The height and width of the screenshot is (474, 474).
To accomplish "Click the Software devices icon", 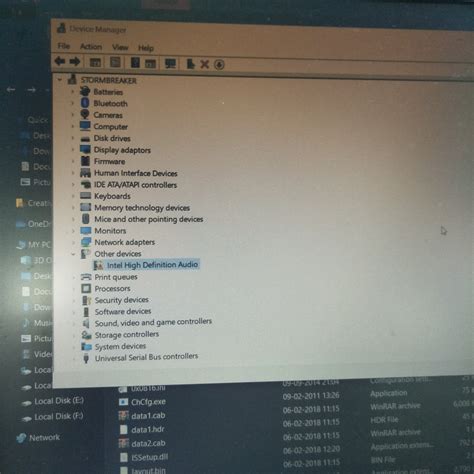I will (86, 312).
